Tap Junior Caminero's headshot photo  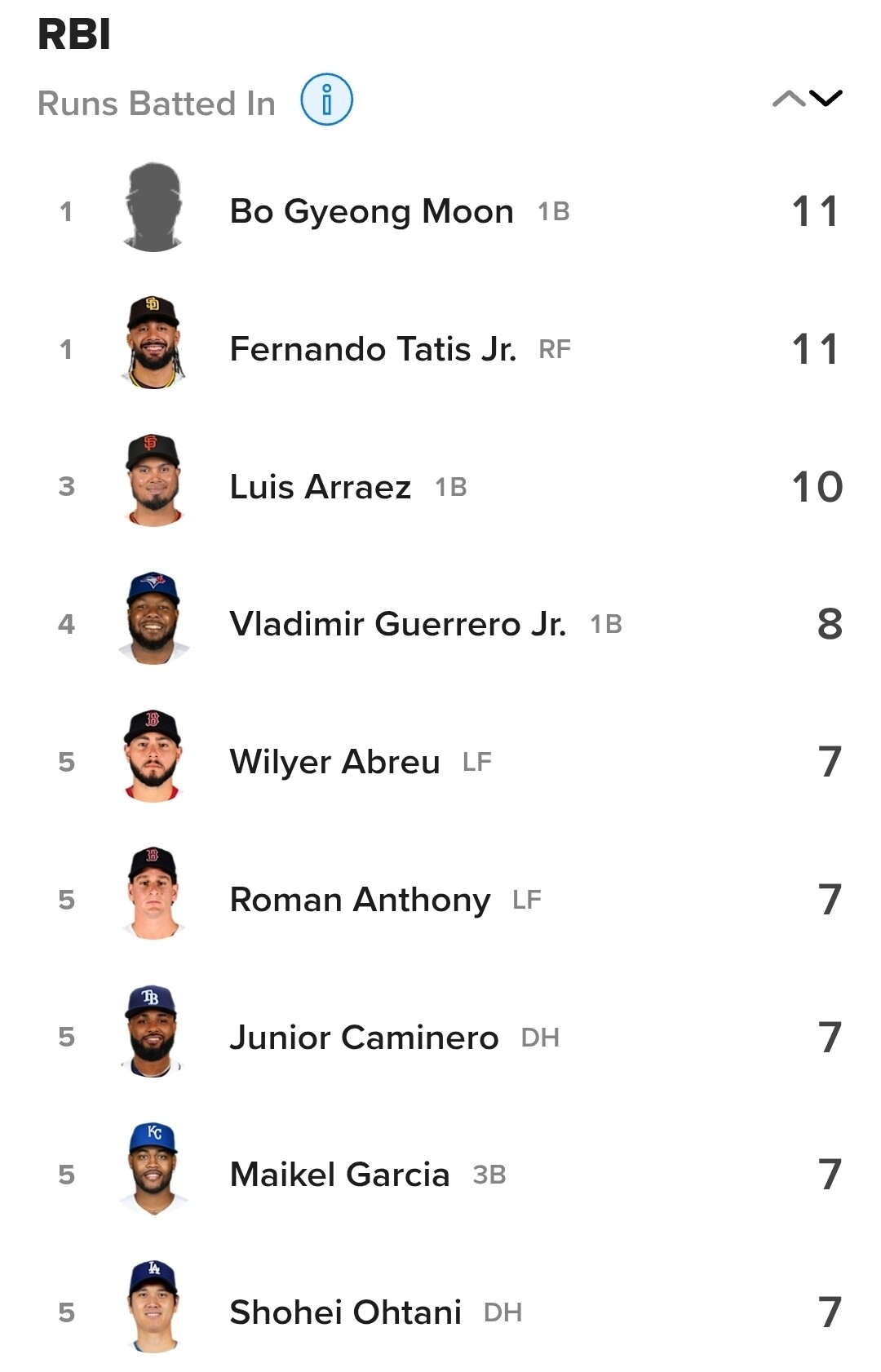click(153, 1033)
